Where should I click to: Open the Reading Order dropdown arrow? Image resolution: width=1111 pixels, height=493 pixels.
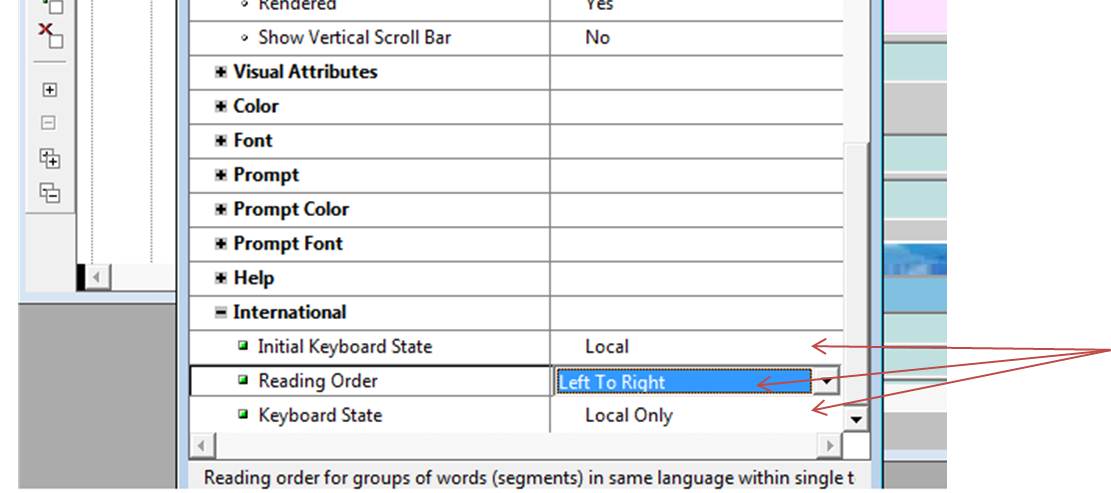point(825,381)
